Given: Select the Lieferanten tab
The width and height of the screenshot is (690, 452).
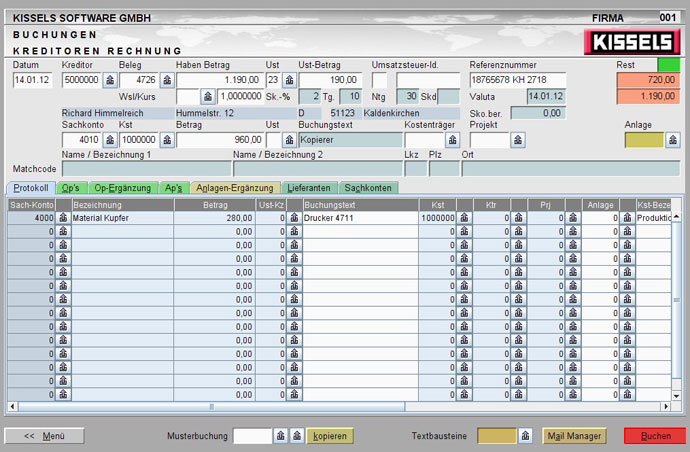Looking at the screenshot, I should (309, 188).
